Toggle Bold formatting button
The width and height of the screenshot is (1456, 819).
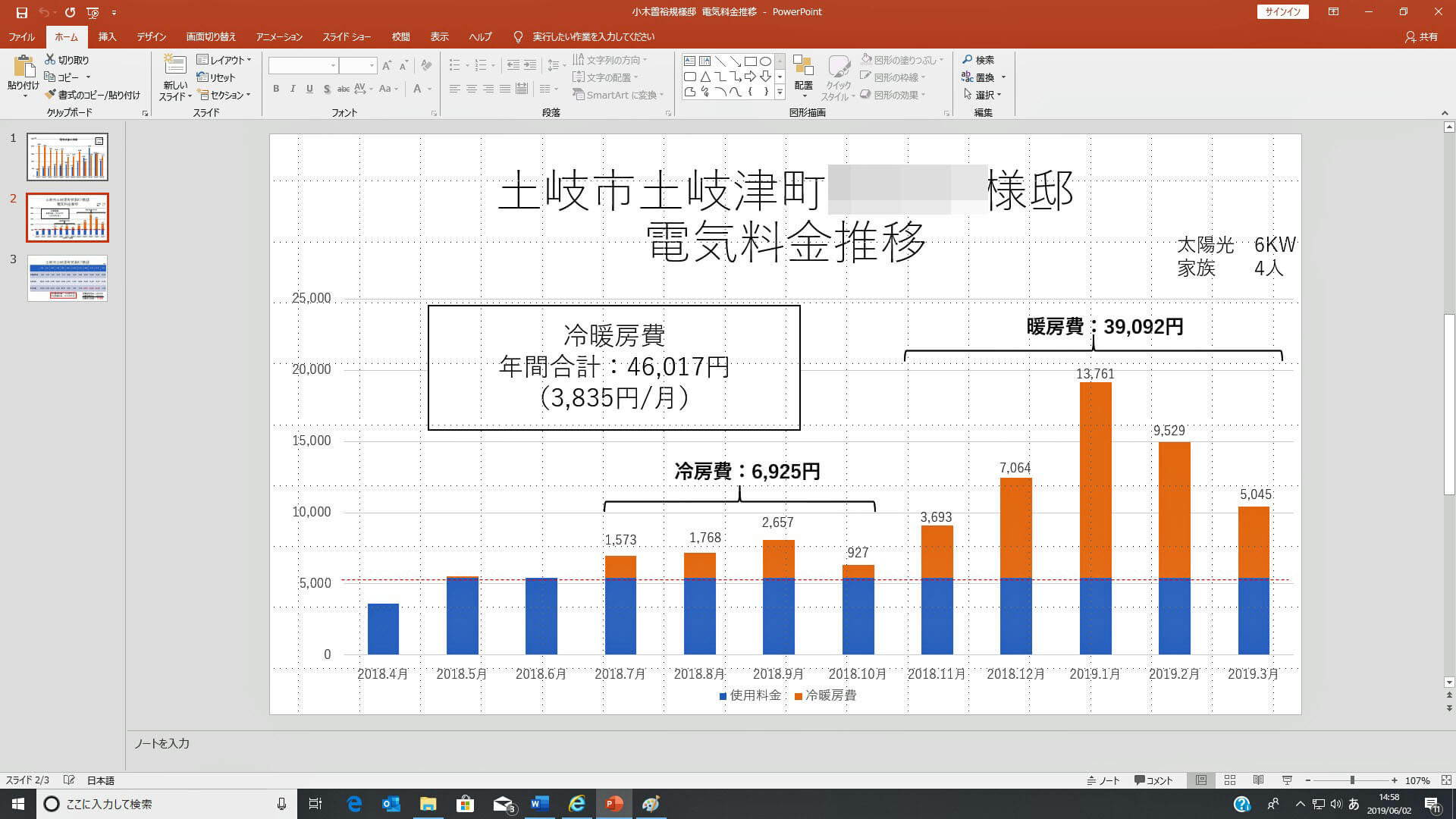click(276, 89)
